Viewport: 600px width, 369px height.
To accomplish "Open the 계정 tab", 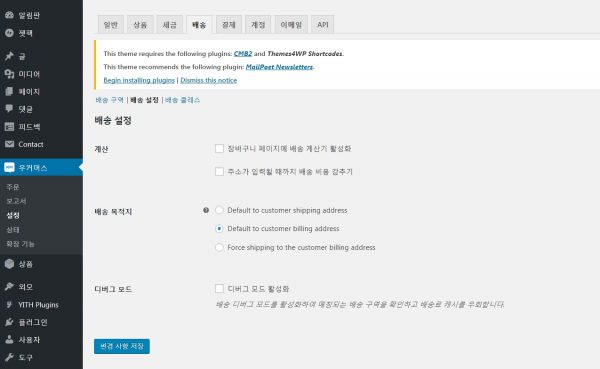I will point(258,24).
